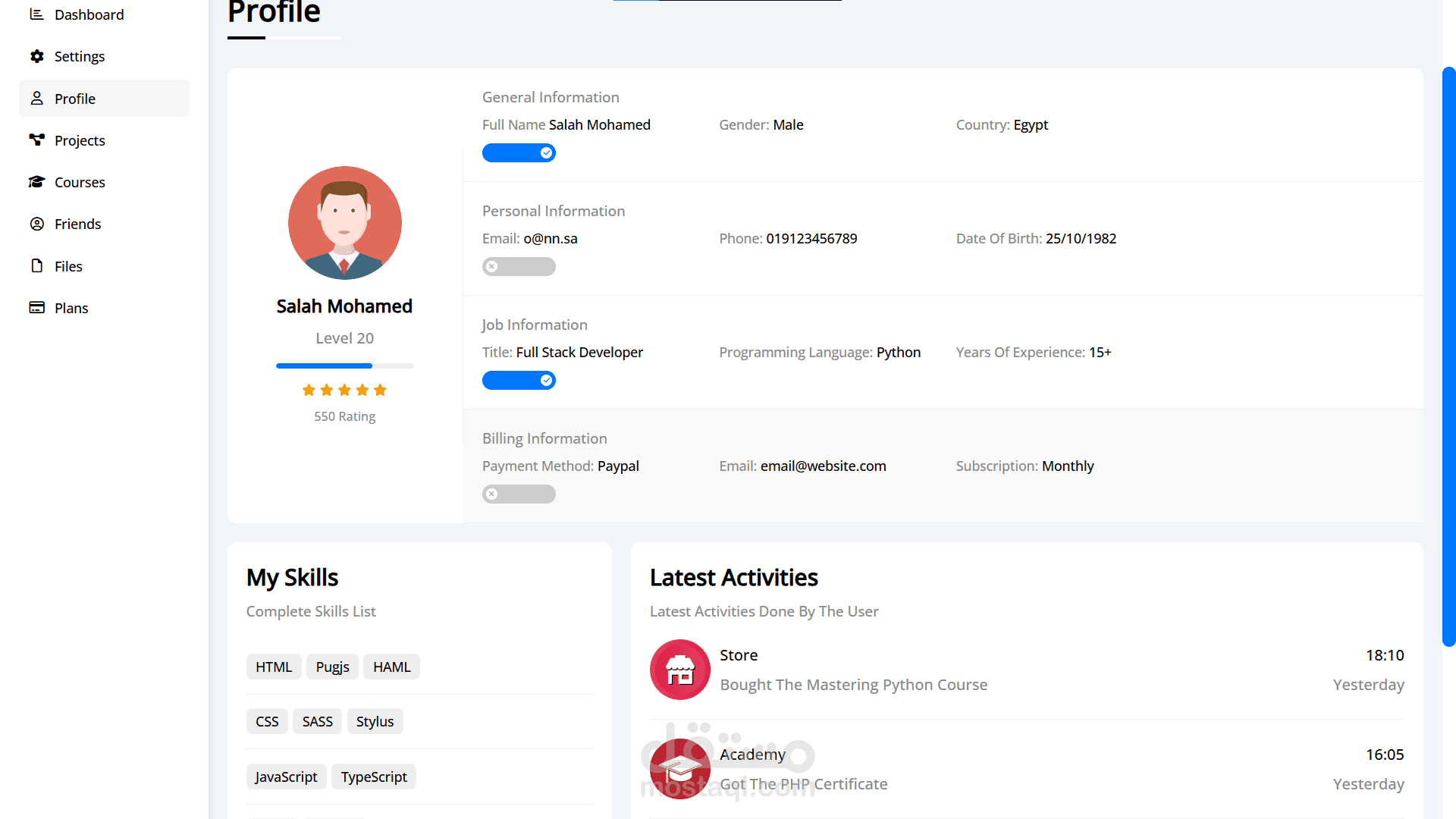Image resolution: width=1456 pixels, height=819 pixels.
Task: Click the blue vertical page scrollbar
Action: [1448, 356]
